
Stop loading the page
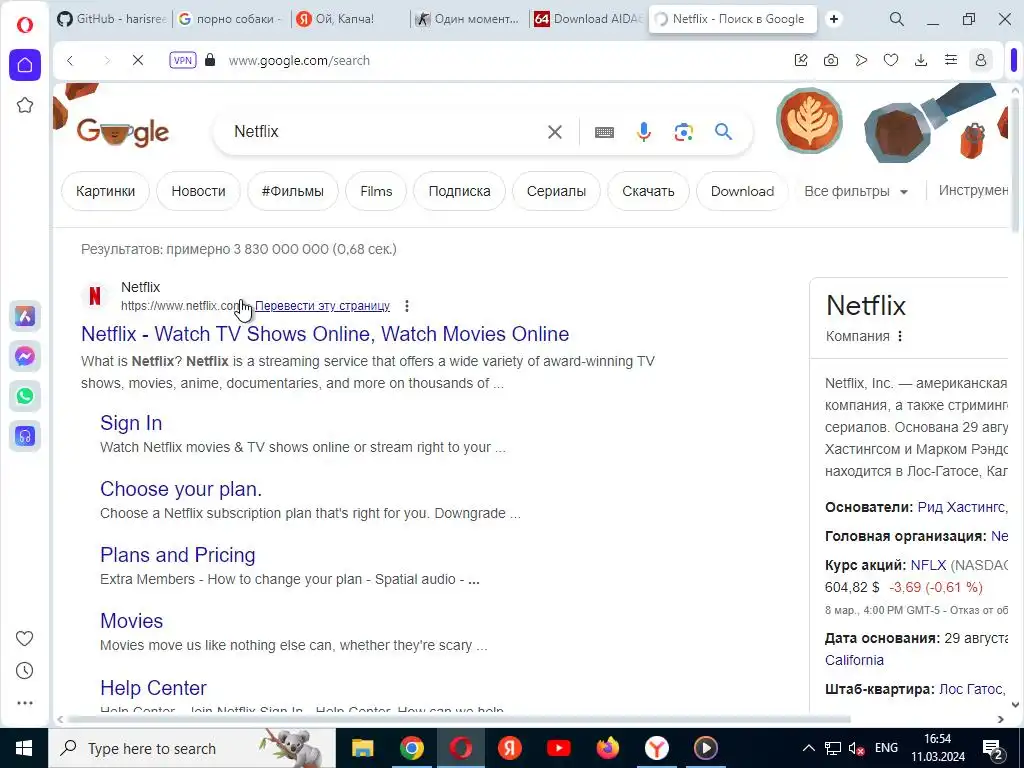click(138, 60)
